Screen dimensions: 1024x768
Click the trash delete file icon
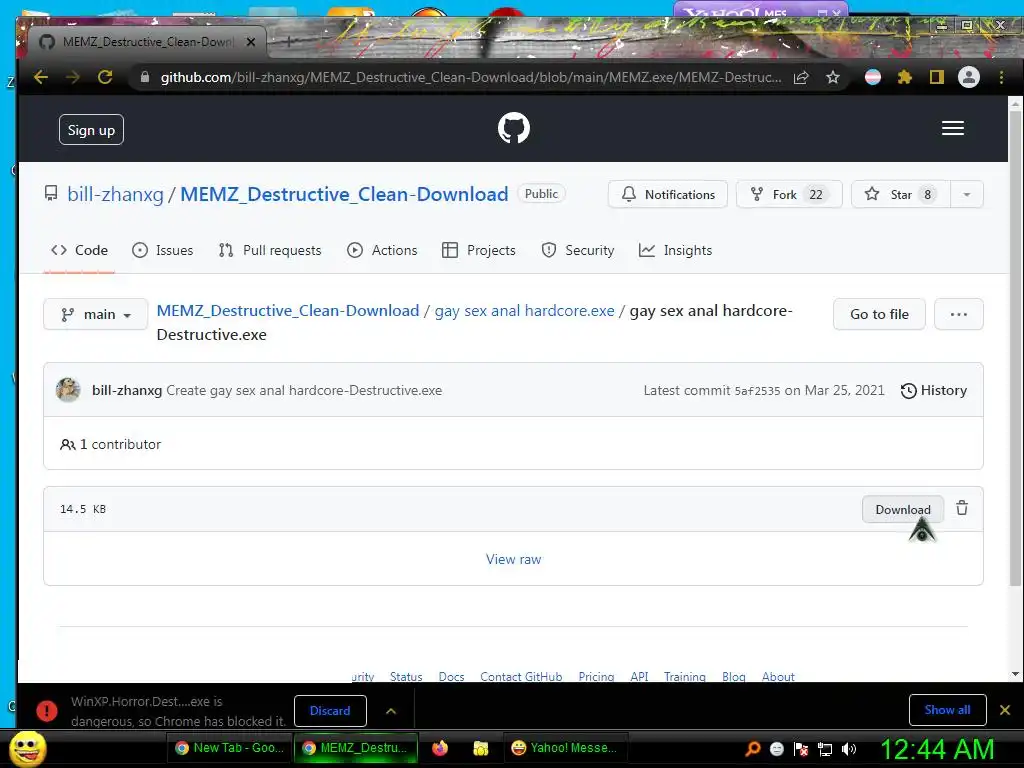962,508
